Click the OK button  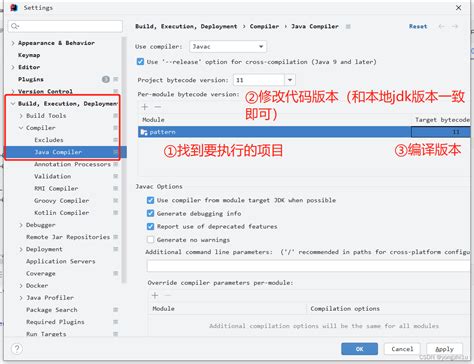[359, 349]
